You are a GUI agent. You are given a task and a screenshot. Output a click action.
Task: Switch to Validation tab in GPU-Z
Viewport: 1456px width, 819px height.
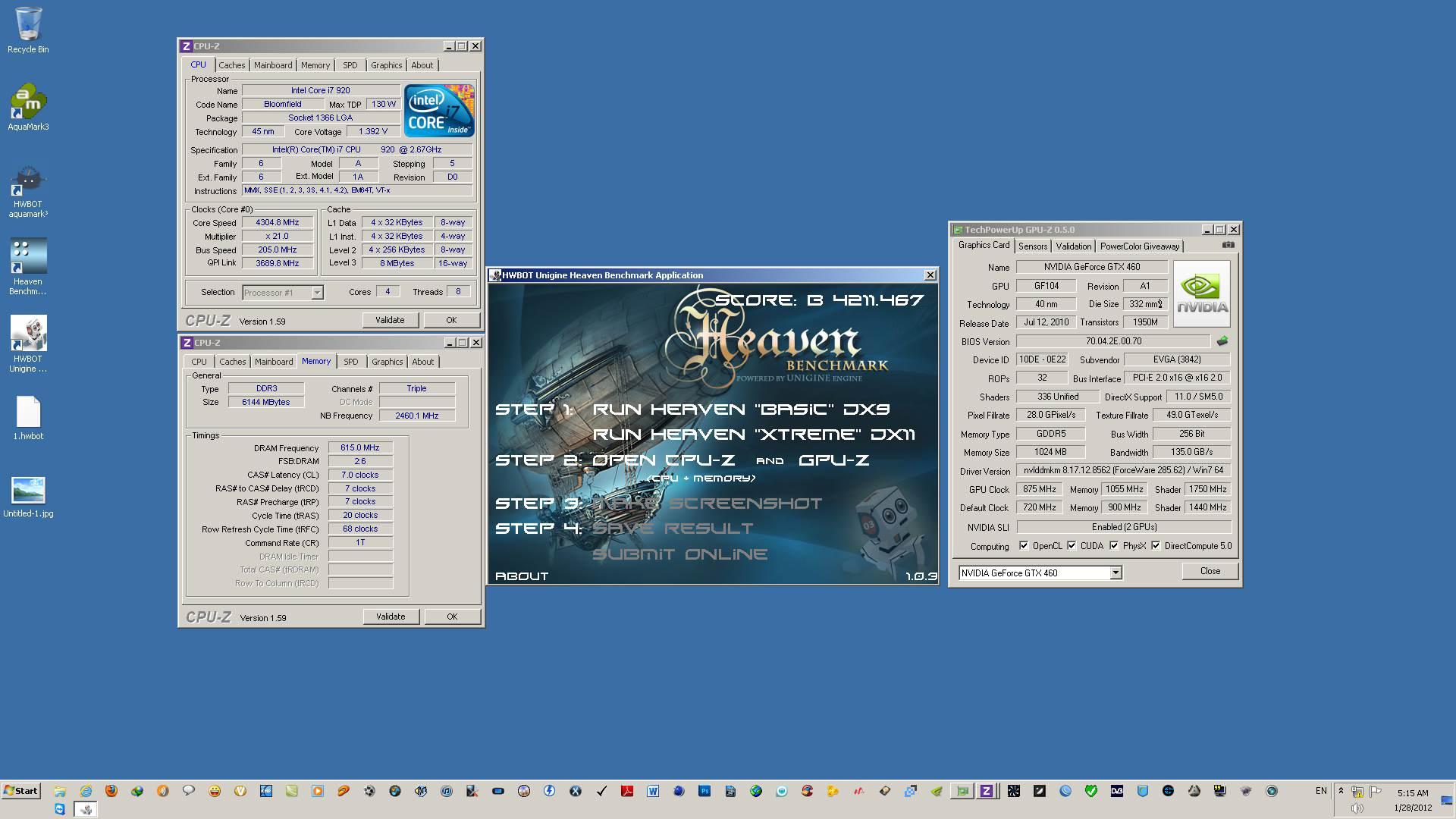[x=1074, y=246]
